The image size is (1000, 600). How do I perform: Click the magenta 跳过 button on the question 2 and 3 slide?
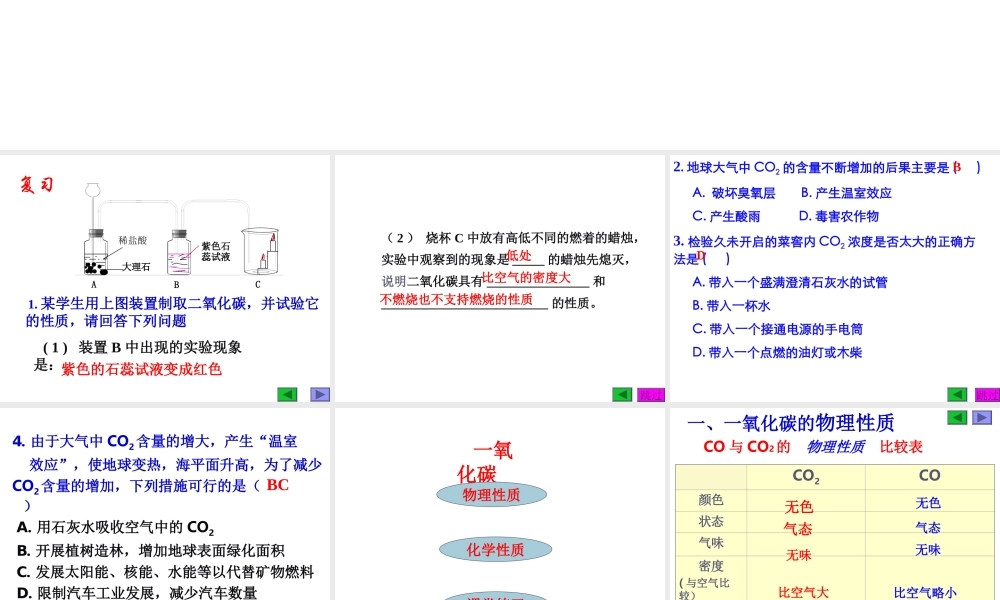(987, 395)
